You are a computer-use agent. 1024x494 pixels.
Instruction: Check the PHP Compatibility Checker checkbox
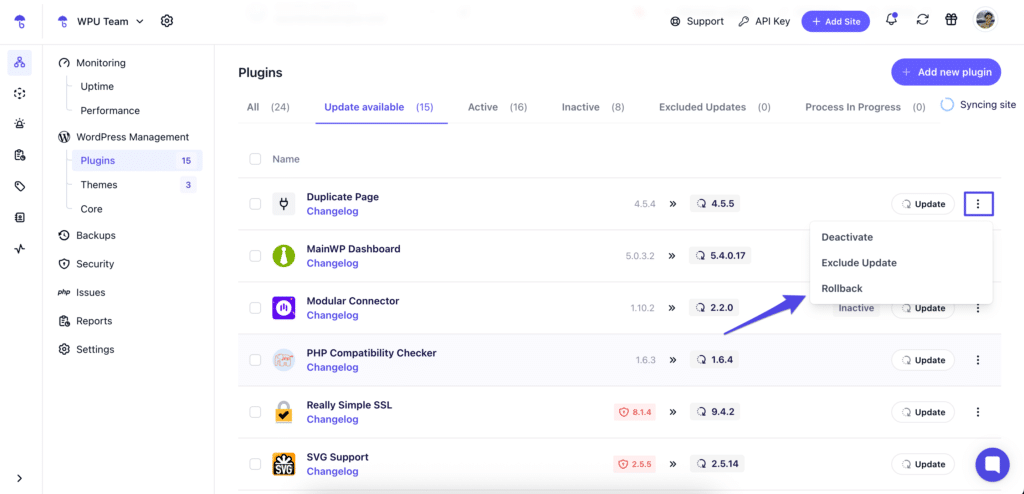coord(255,360)
